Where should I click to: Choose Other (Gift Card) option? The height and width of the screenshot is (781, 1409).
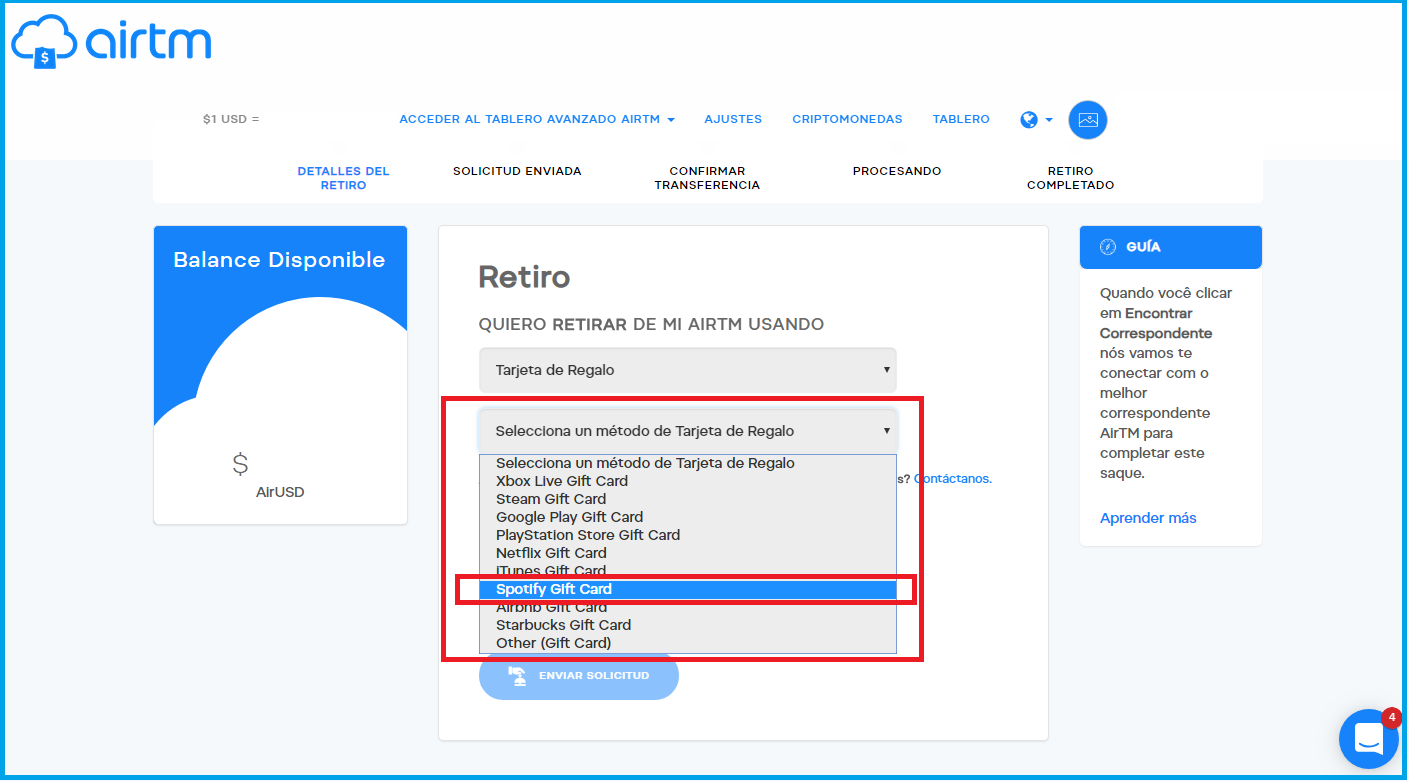(688, 643)
